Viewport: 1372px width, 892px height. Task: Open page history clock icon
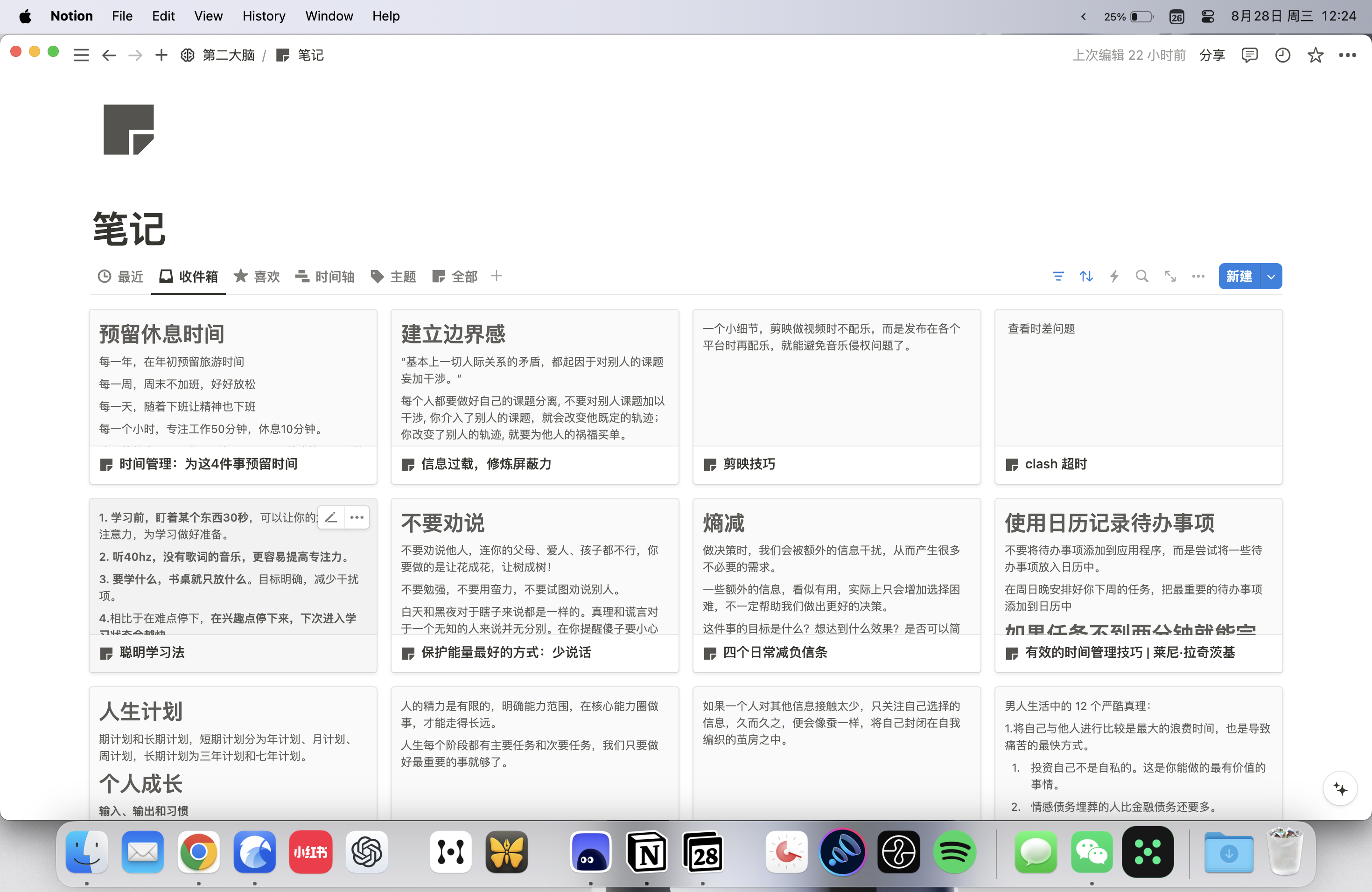coord(1283,56)
